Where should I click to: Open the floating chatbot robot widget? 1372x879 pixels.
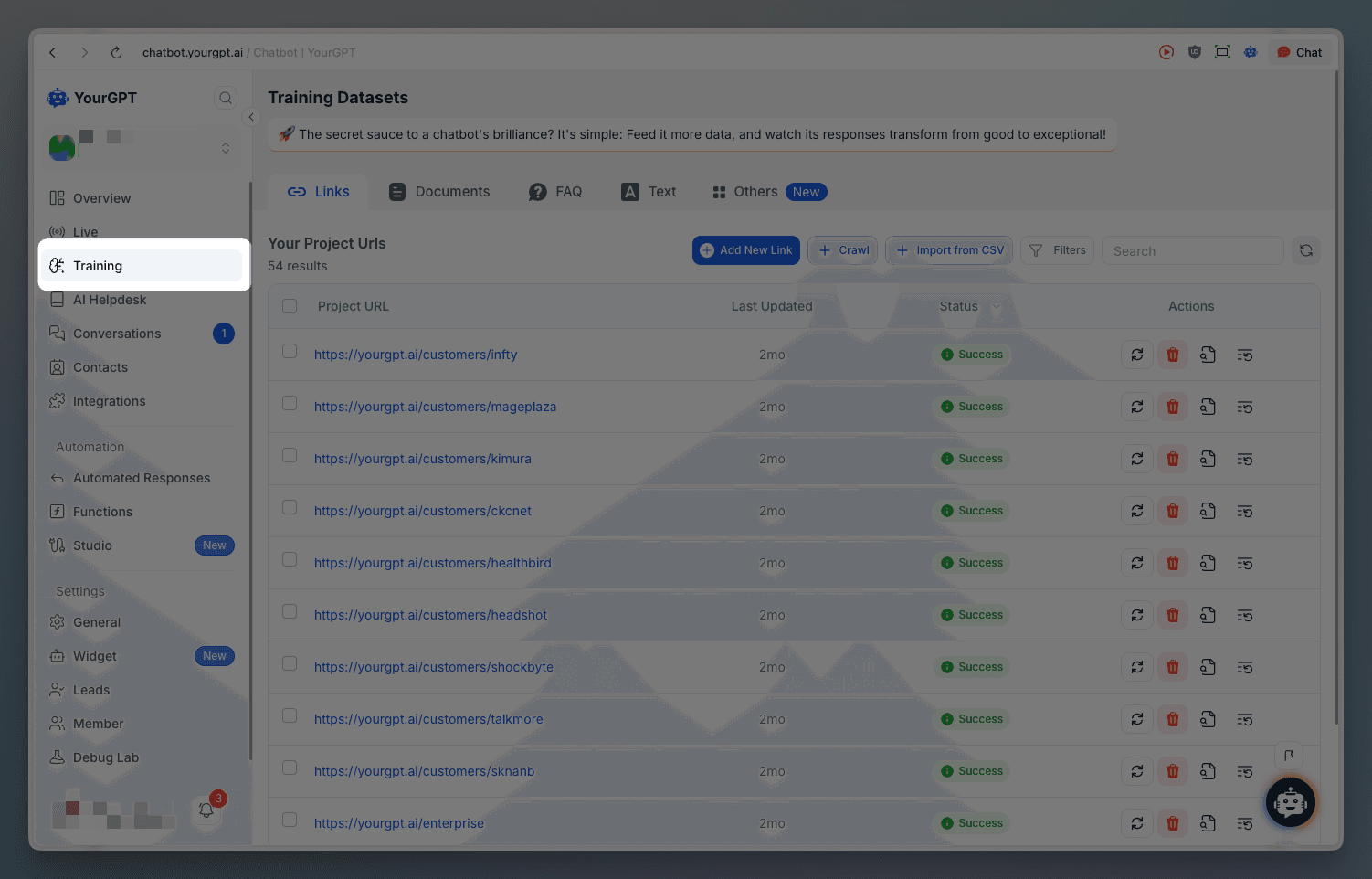point(1290,803)
